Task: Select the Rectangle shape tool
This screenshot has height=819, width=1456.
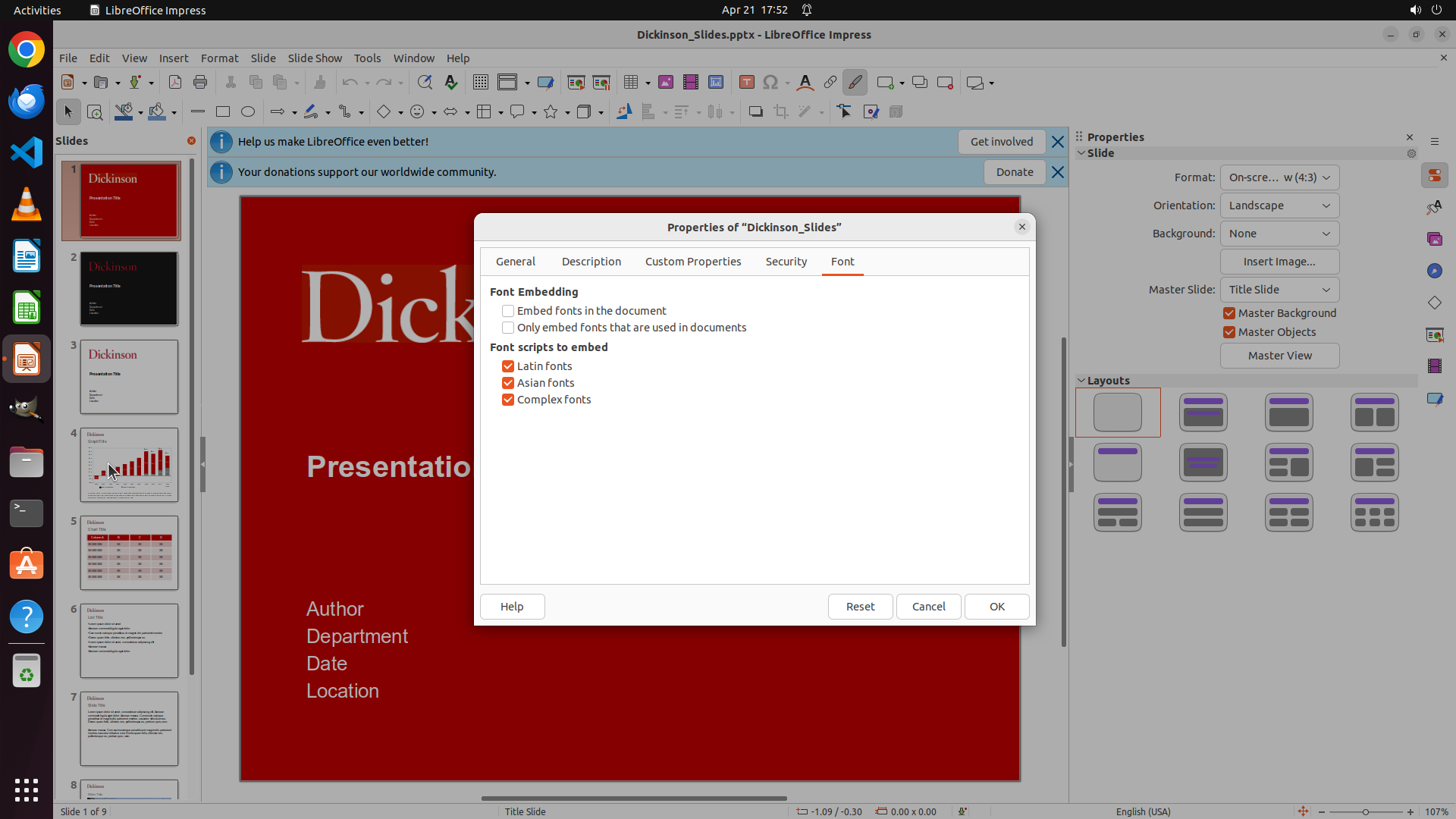Action: point(223,112)
